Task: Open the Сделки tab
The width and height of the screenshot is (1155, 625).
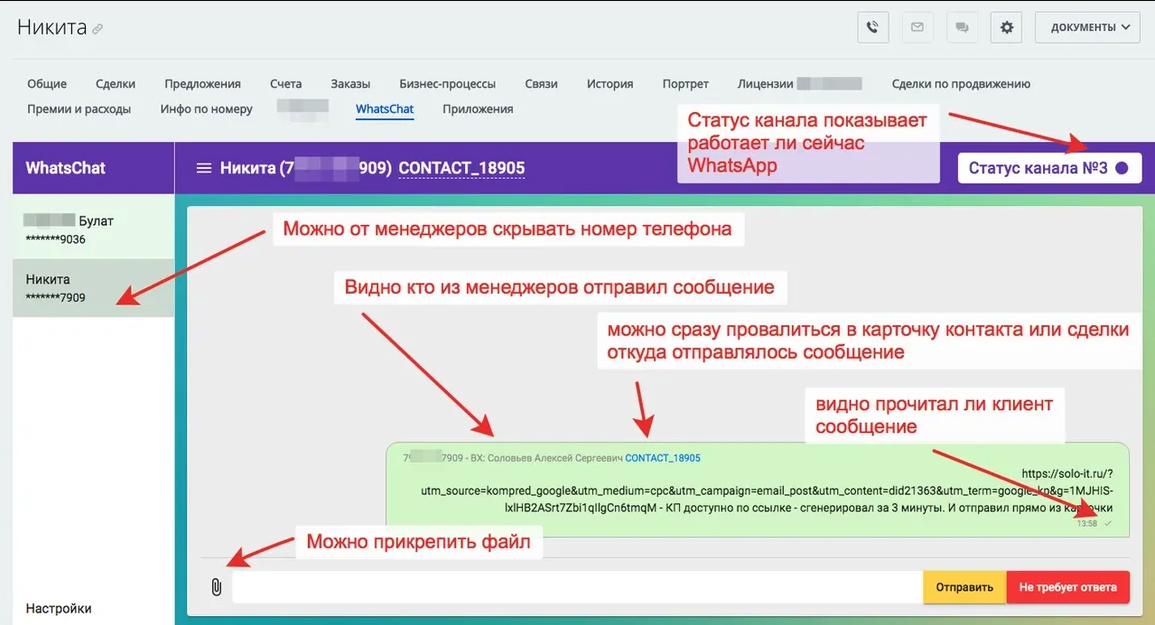Action: [116, 84]
